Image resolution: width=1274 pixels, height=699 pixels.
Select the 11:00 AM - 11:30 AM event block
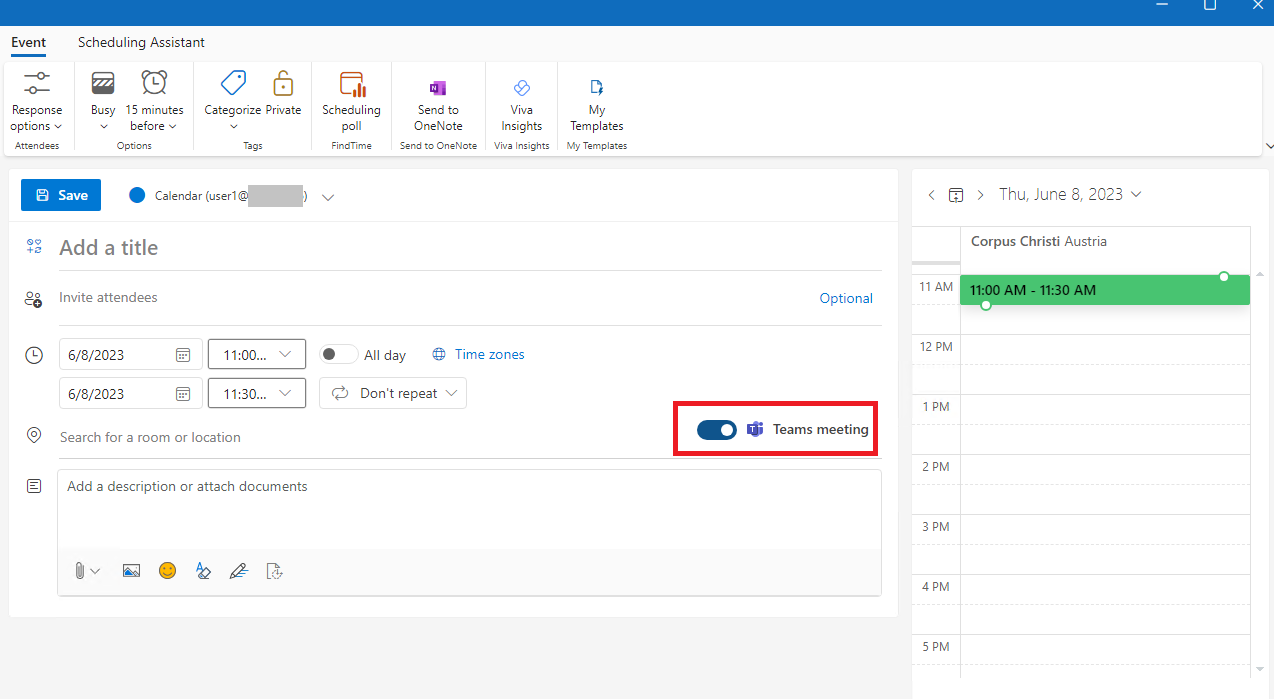1105,290
